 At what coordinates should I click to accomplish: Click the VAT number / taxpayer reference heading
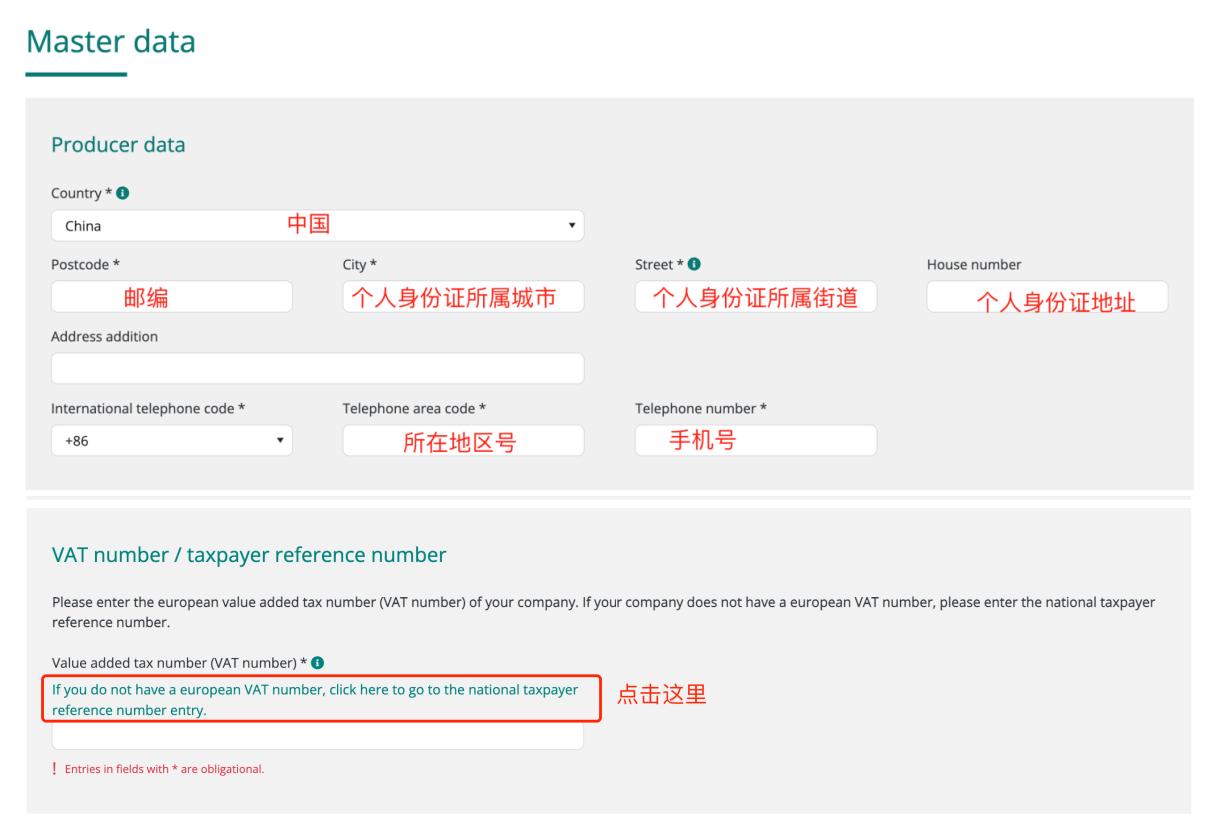pyautogui.click(x=248, y=556)
